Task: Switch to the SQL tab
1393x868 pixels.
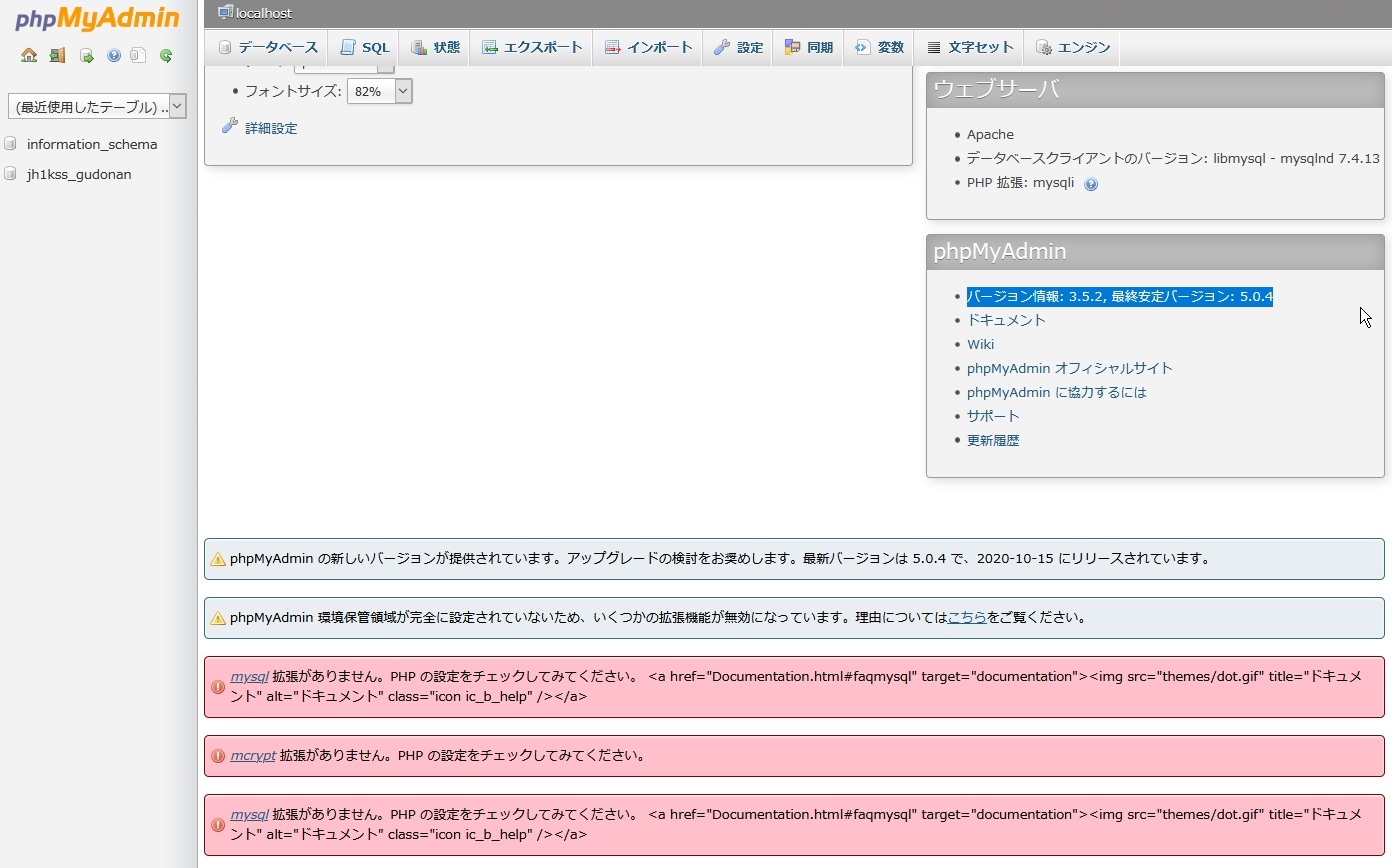Action: tap(364, 47)
